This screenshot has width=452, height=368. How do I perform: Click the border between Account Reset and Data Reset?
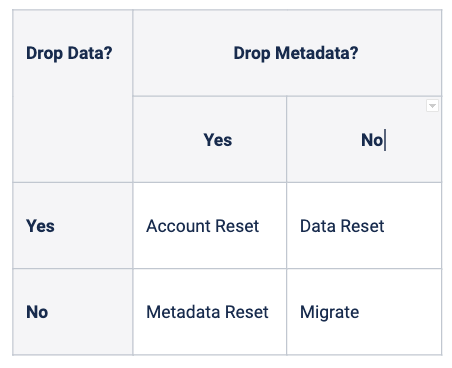tap(287, 226)
